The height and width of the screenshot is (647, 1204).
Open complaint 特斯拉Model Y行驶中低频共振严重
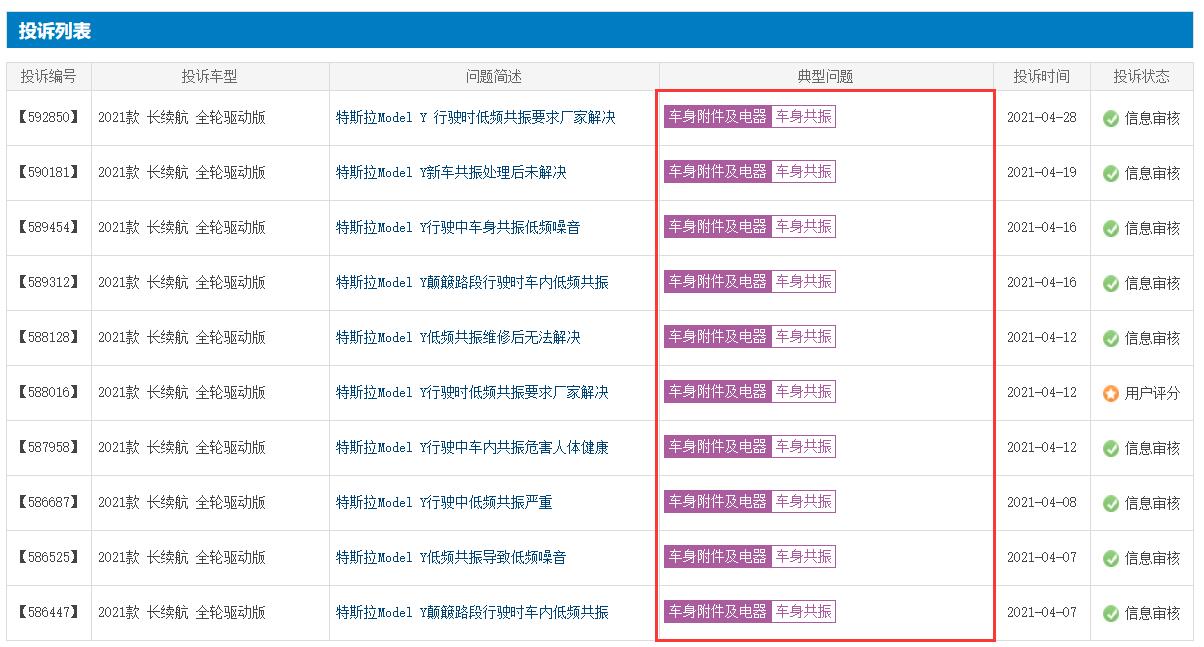444,503
